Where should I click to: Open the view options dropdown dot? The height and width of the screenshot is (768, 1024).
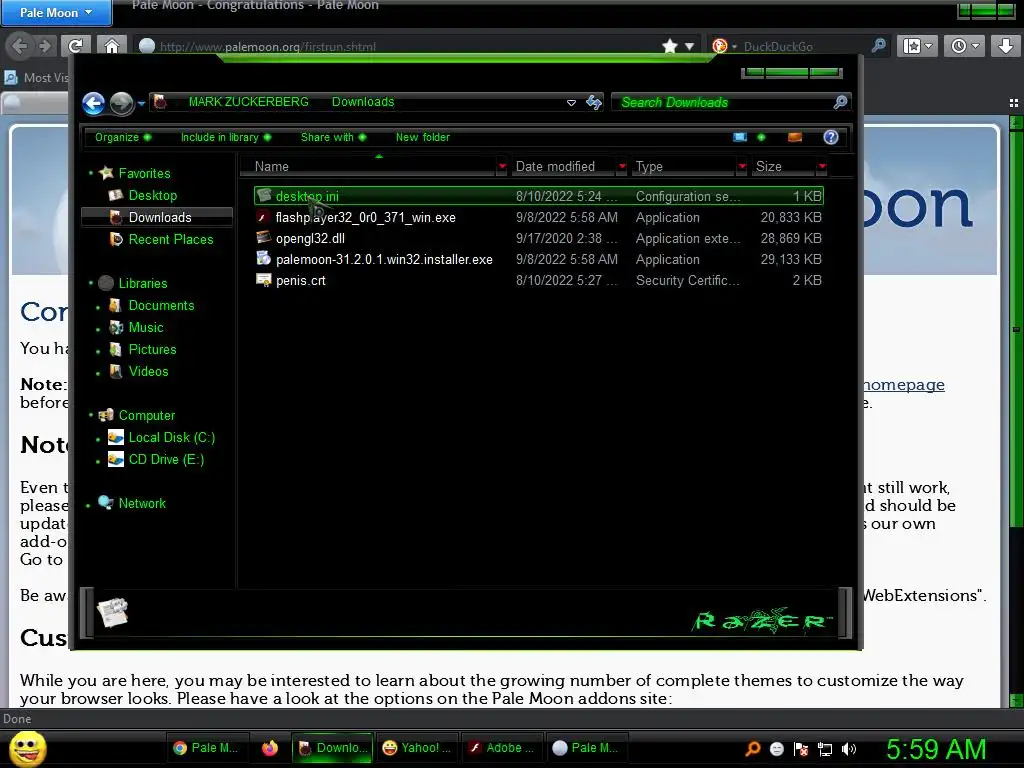(761, 137)
